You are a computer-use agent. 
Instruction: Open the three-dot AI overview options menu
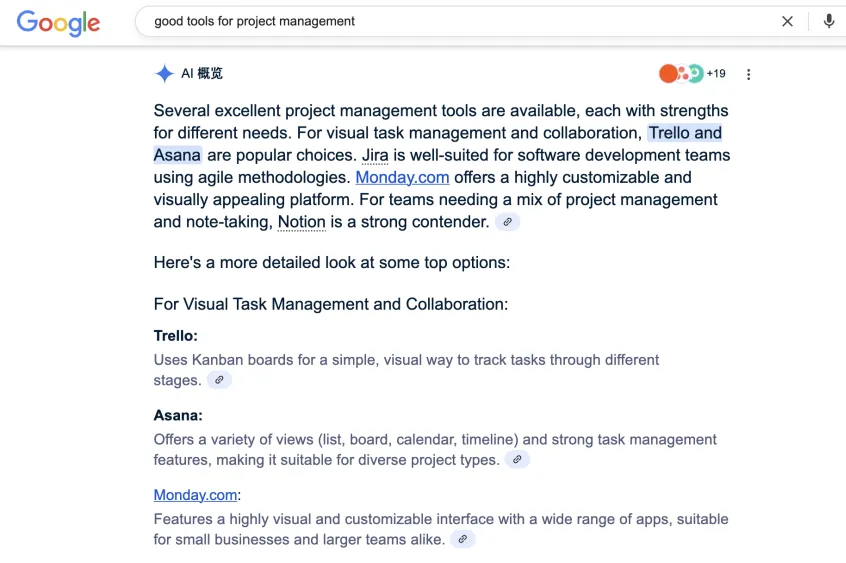pos(748,74)
